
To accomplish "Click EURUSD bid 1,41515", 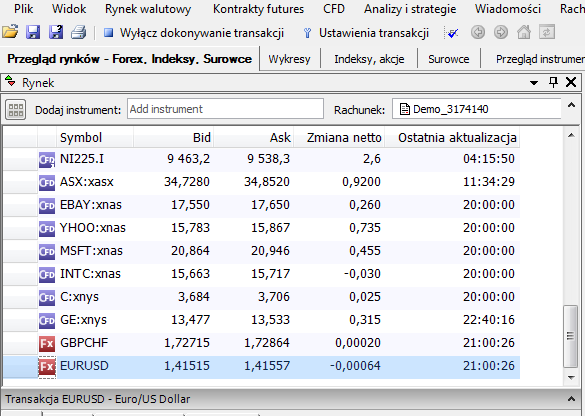I will (x=187, y=366).
